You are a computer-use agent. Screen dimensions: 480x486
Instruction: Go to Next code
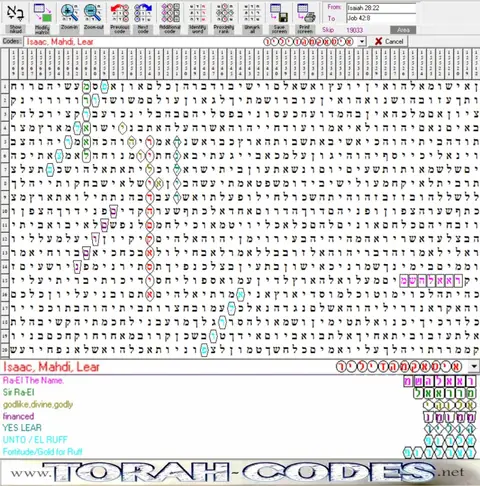[x=143, y=13]
